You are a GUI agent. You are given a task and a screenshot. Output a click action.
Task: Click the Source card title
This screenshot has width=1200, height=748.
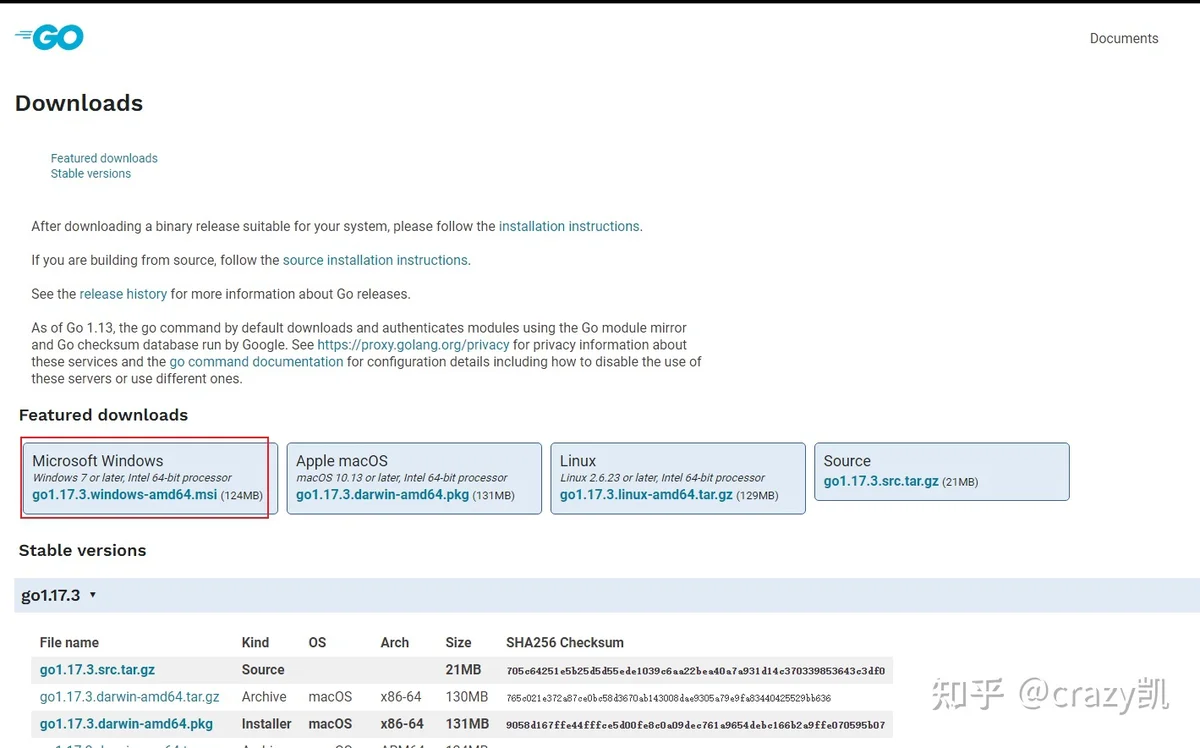[x=847, y=461]
